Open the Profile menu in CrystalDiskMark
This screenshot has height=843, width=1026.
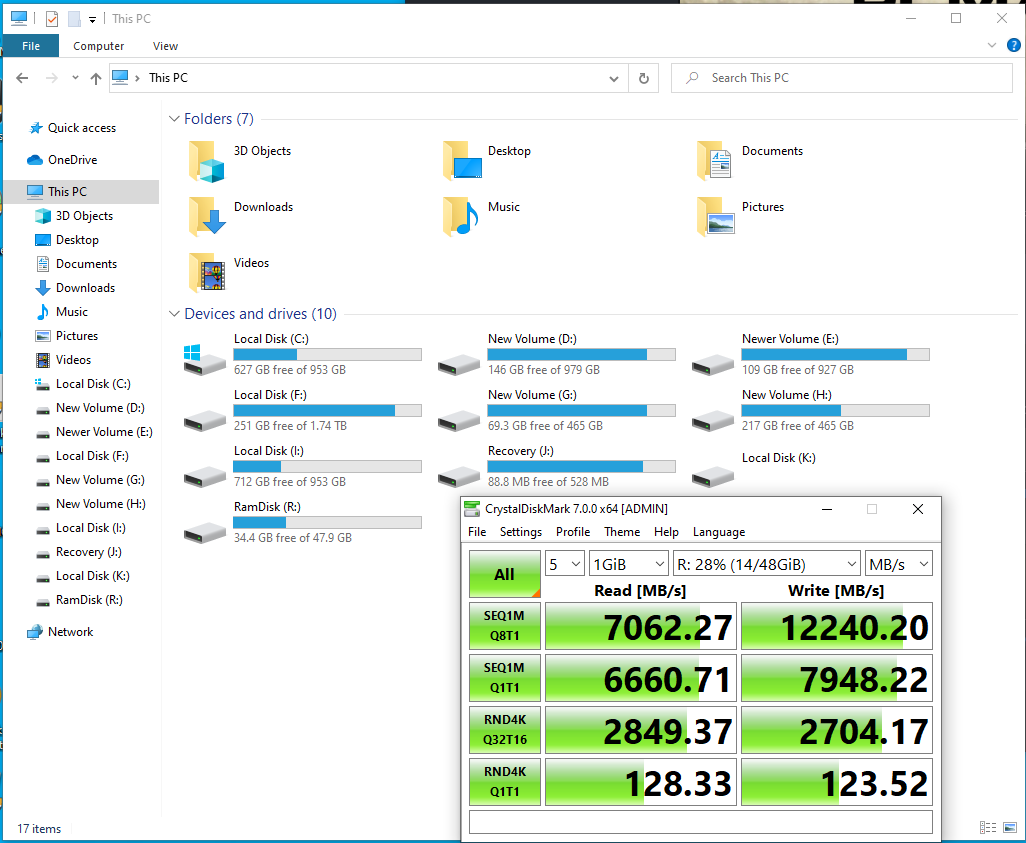573,532
